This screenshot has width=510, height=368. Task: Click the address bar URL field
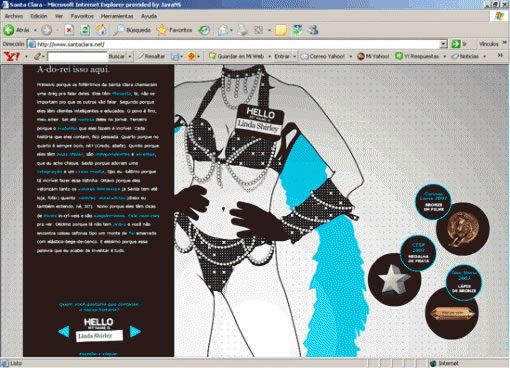coord(233,44)
